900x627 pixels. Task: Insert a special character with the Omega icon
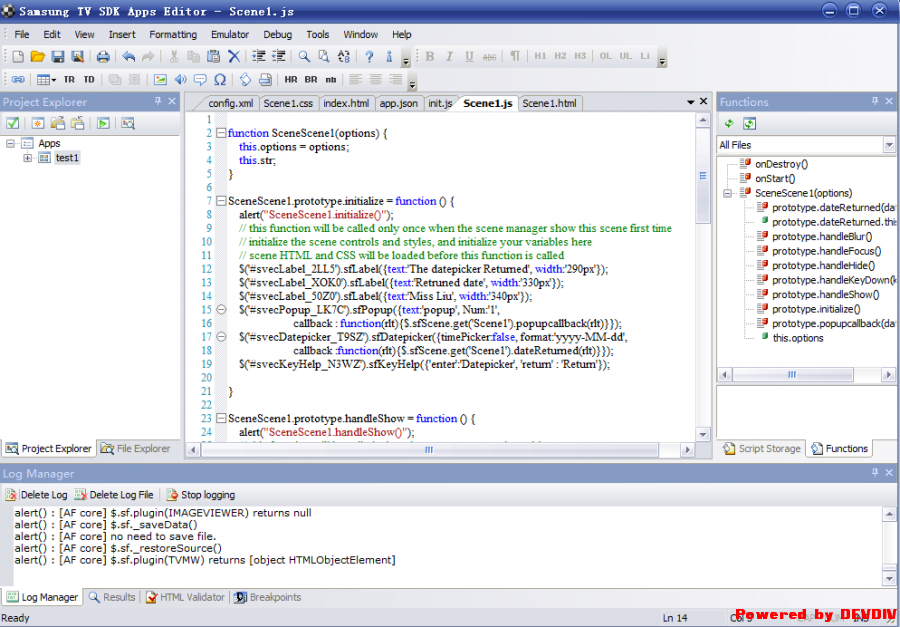point(220,79)
